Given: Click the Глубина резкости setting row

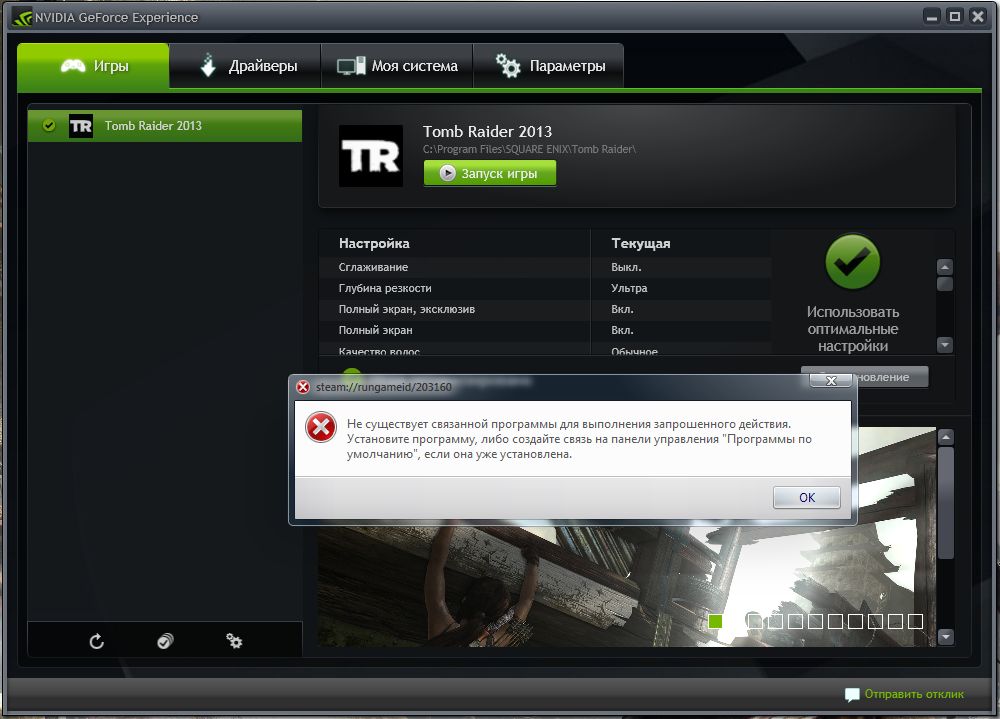Looking at the screenshot, I should (x=545, y=288).
